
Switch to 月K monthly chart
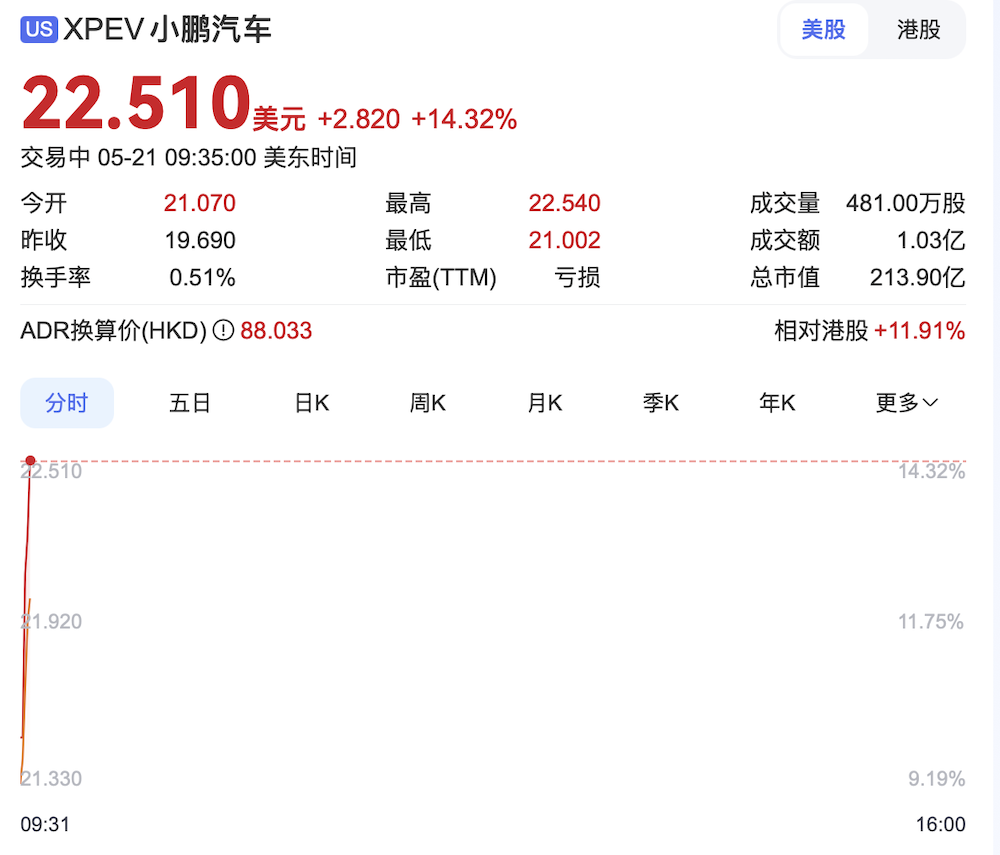pos(544,402)
